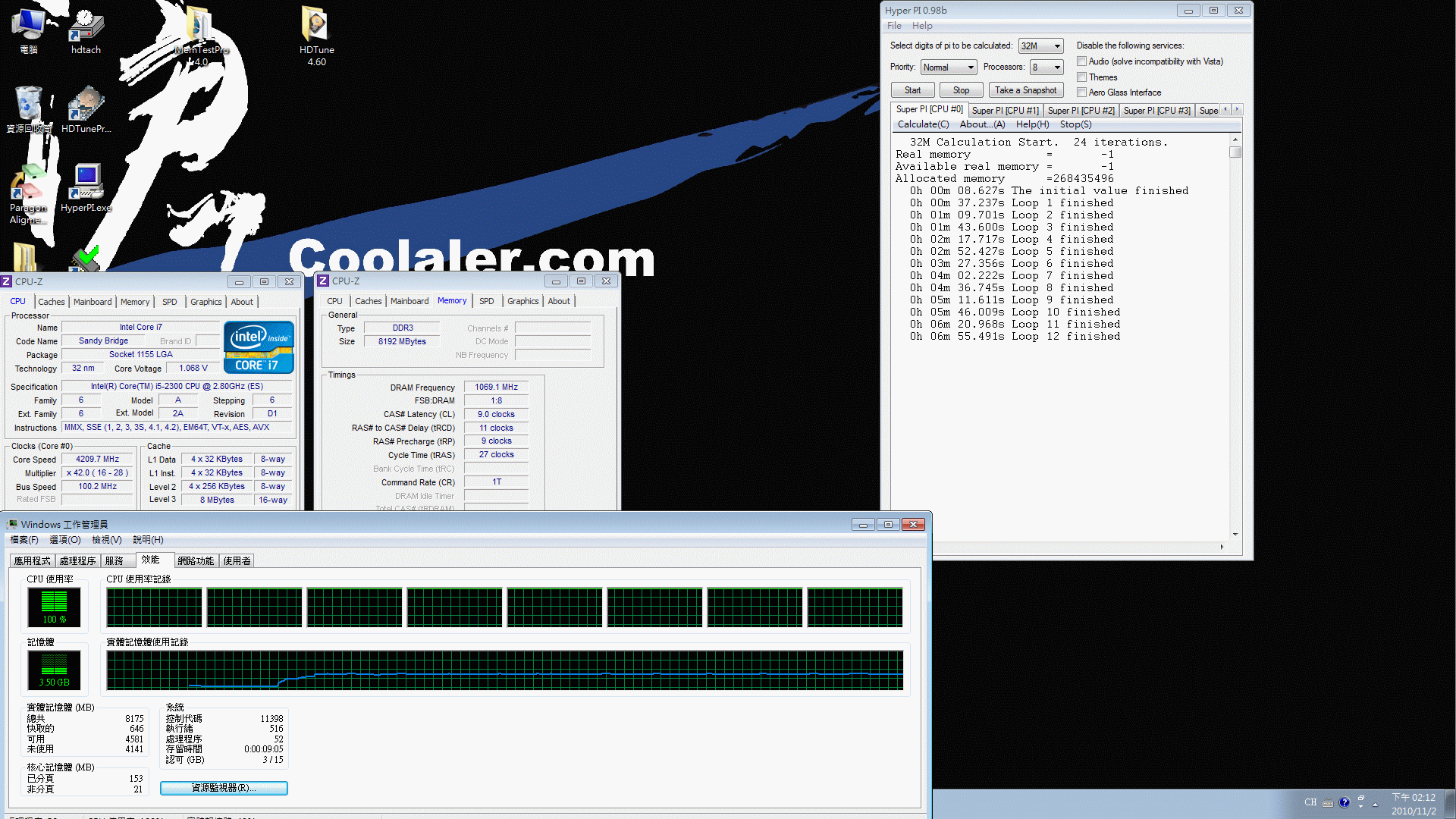Open Graphics tab in Memory CPU-Z window

522,301
